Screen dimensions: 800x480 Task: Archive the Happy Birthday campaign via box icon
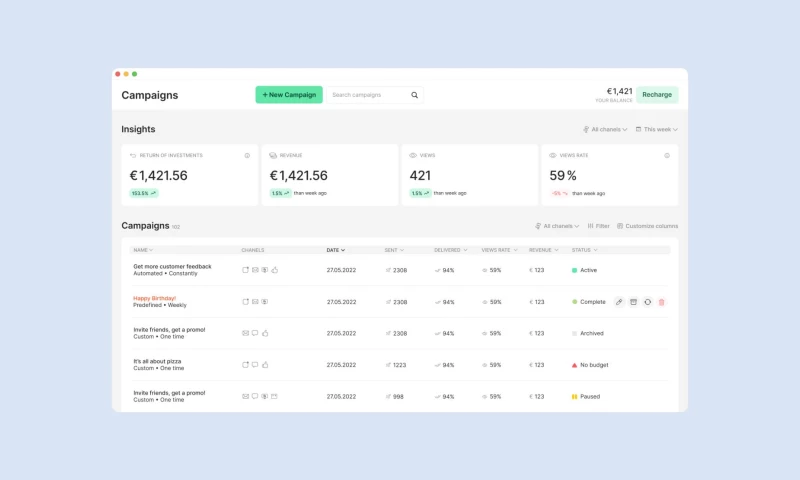tap(633, 302)
